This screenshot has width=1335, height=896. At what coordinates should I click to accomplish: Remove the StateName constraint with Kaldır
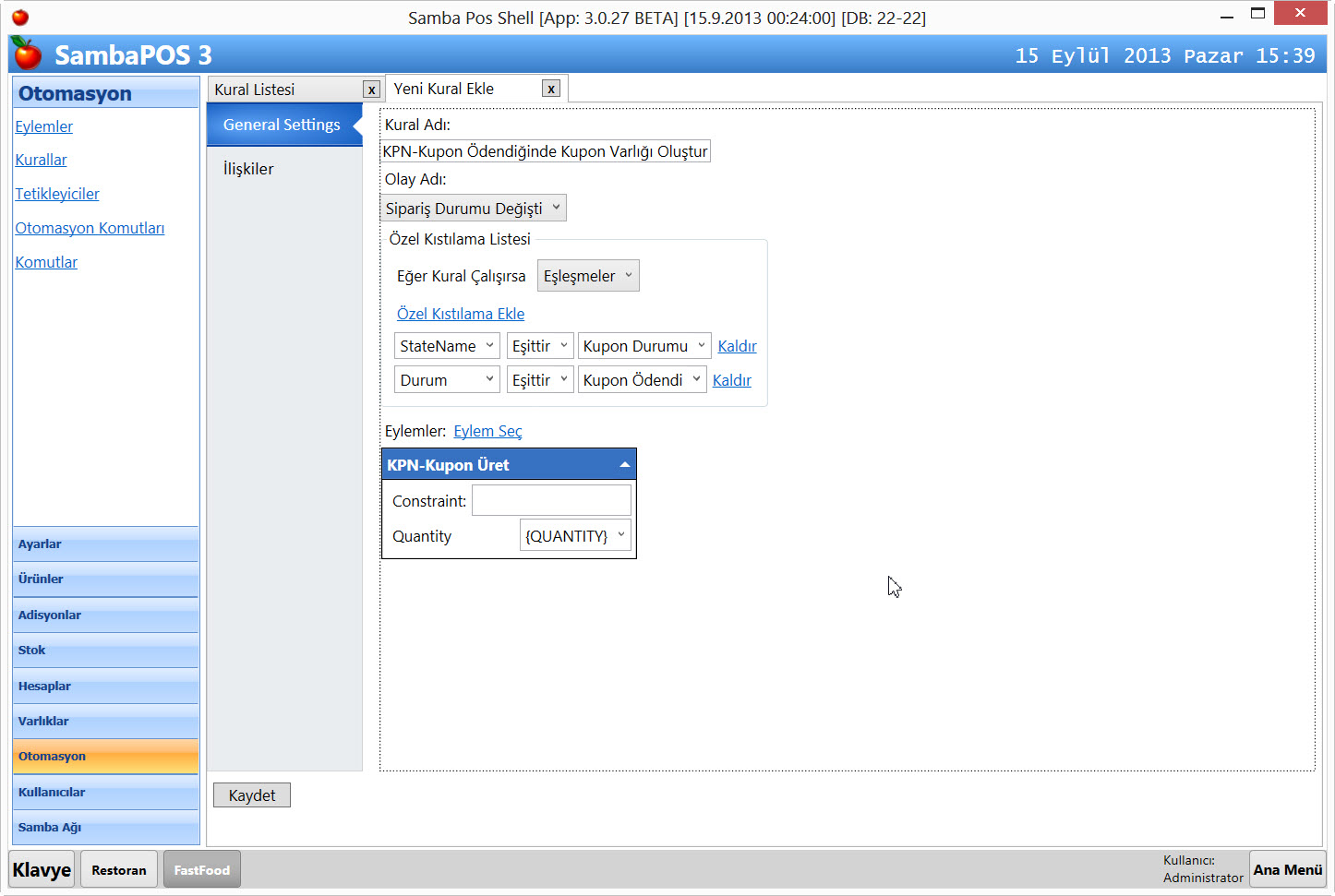pyautogui.click(x=737, y=346)
